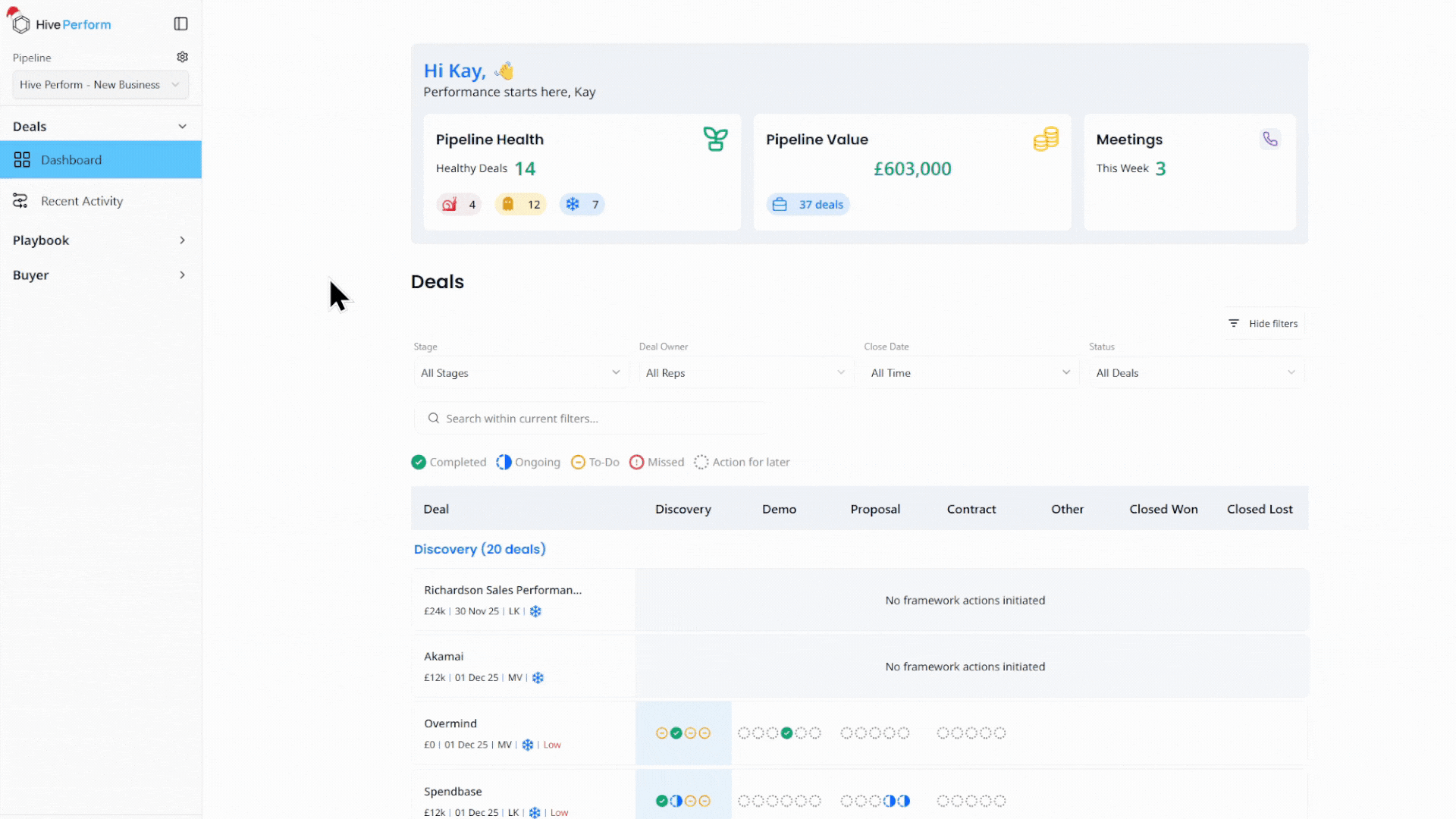Click the pipeline settings gear icon

(x=182, y=56)
